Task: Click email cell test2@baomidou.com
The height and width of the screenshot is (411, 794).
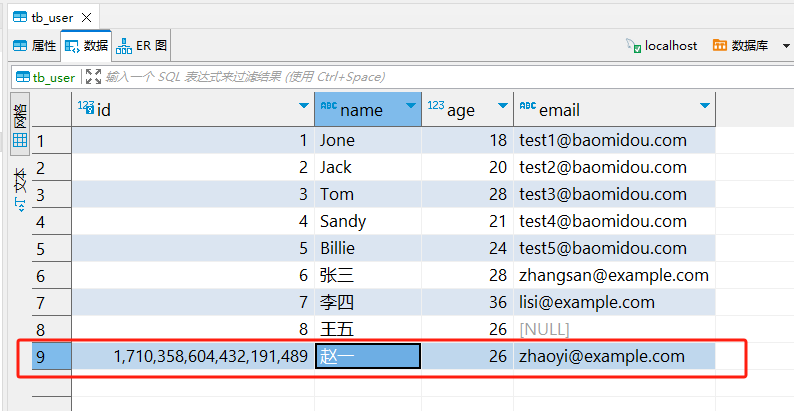Action: [615, 167]
